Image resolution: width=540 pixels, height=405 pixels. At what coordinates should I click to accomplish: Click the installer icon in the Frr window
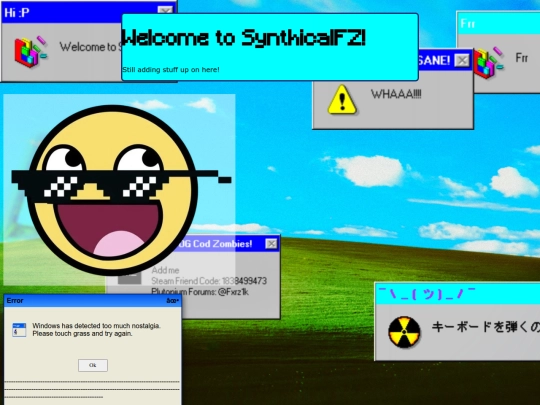[x=488, y=63]
